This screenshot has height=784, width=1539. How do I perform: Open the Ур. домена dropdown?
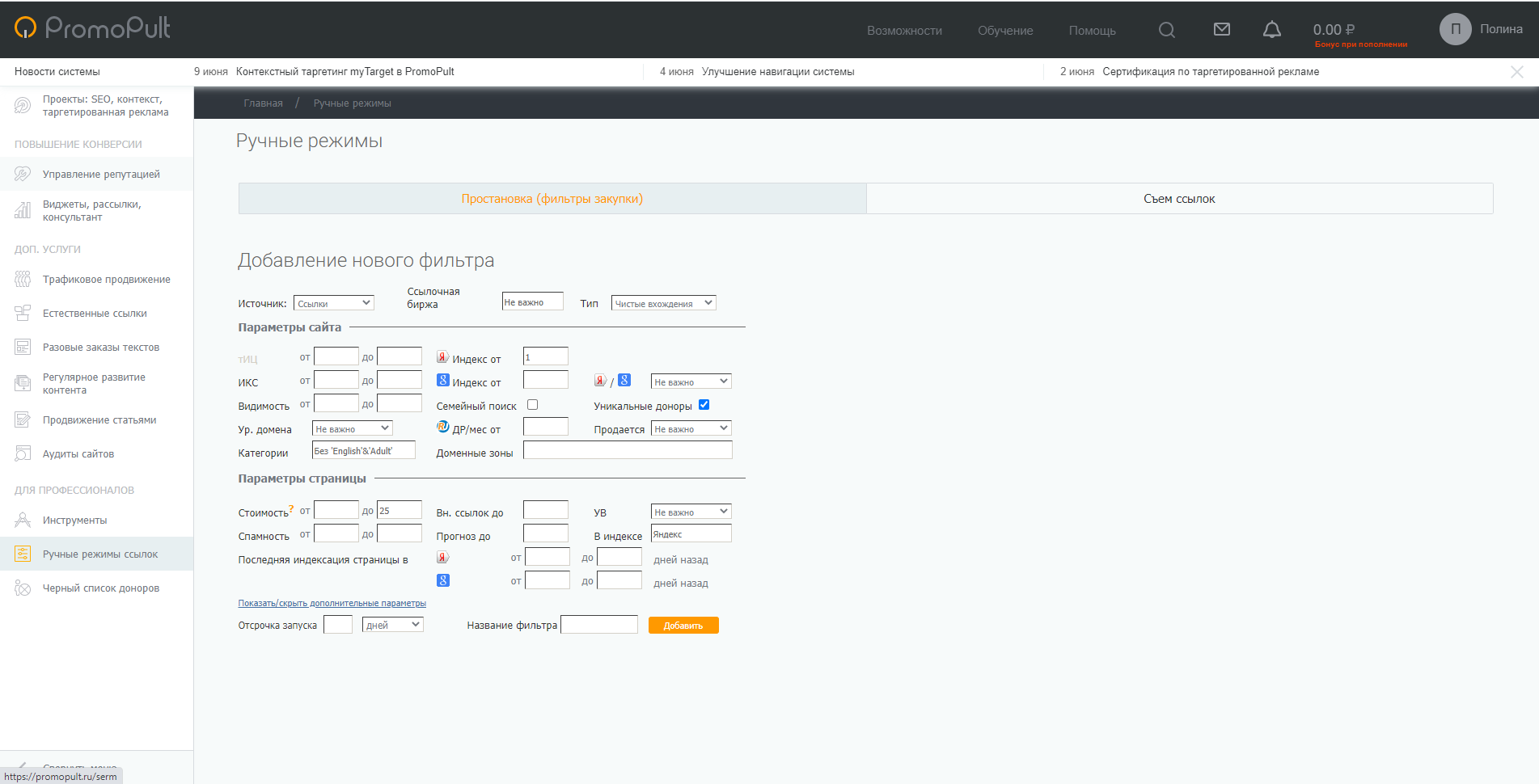point(352,428)
